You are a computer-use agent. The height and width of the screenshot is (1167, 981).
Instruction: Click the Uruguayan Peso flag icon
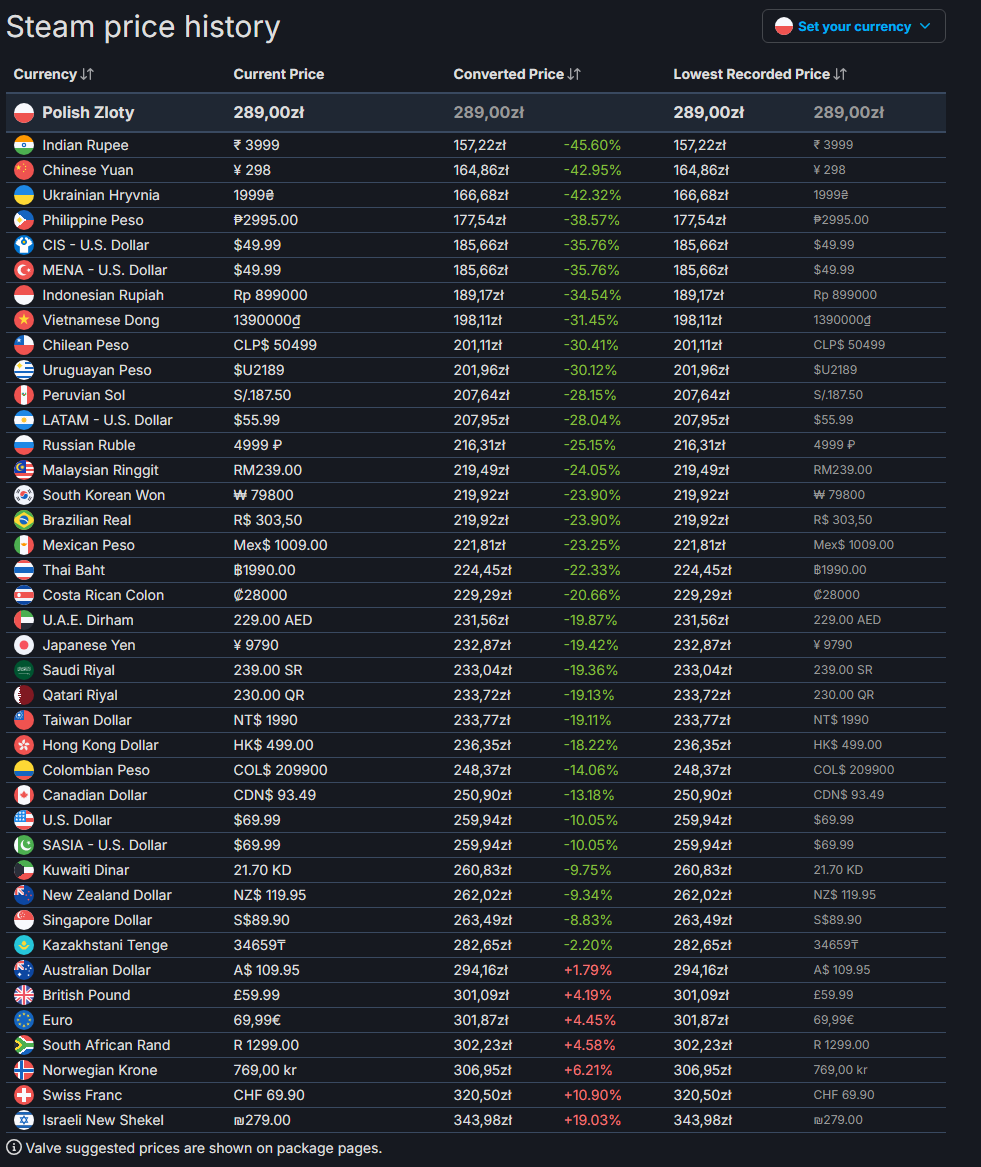pos(24,370)
